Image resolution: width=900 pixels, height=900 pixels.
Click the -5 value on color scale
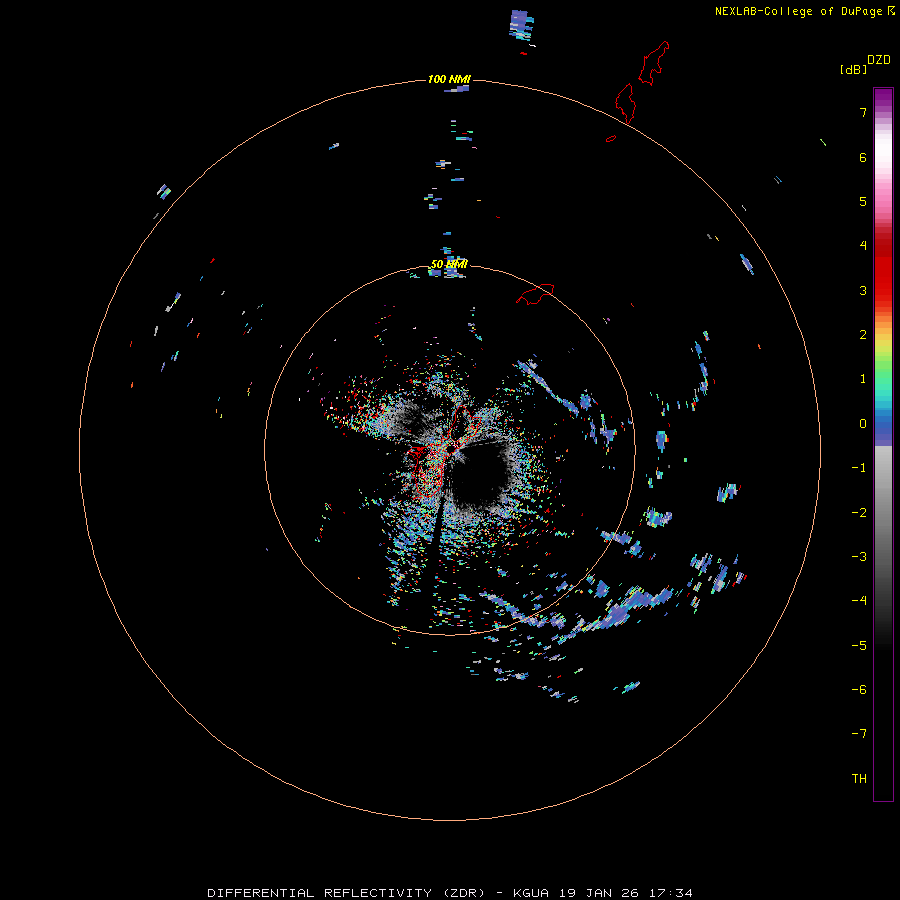click(859, 646)
